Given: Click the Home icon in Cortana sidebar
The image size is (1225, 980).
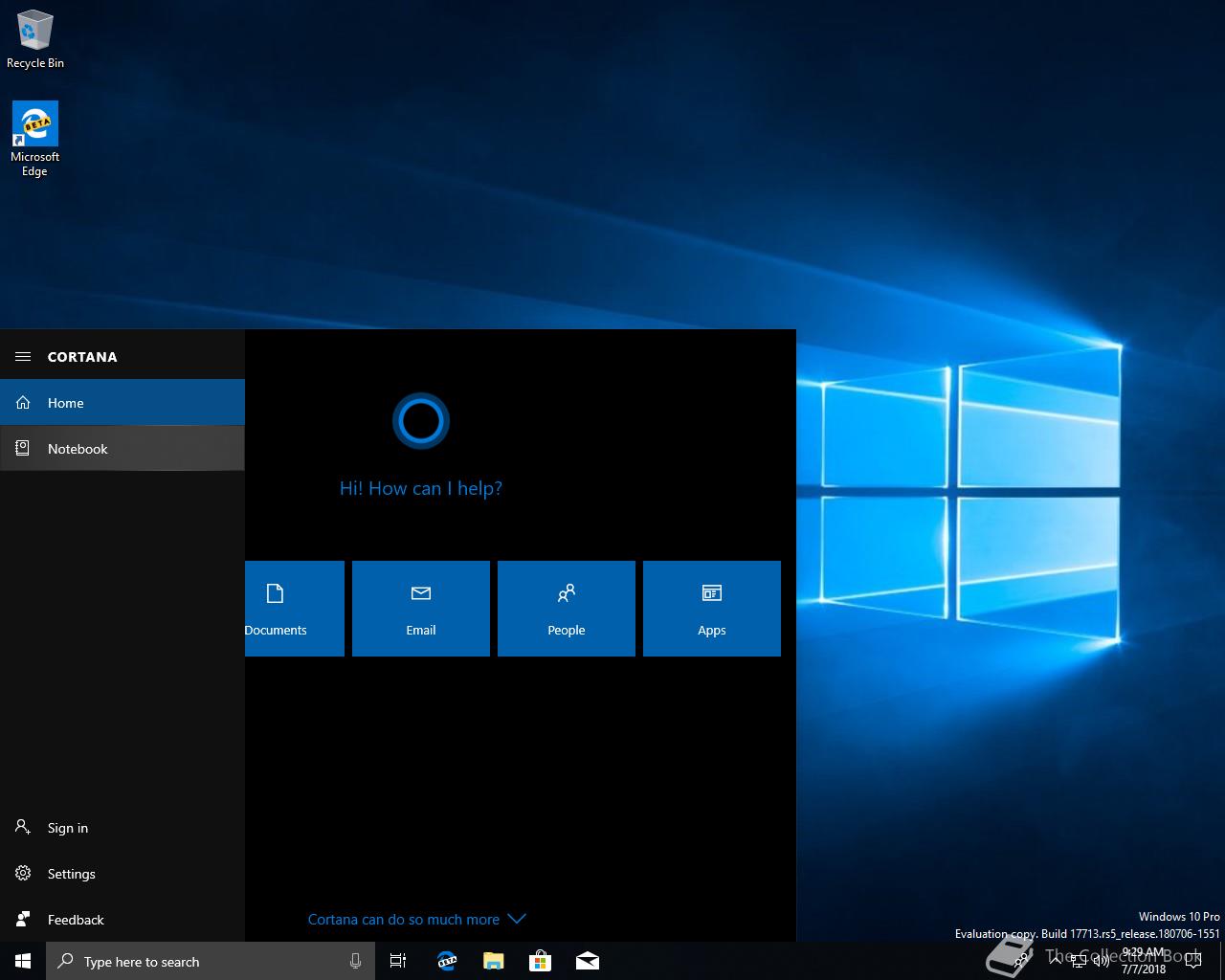Looking at the screenshot, I should tap(23, 403).
